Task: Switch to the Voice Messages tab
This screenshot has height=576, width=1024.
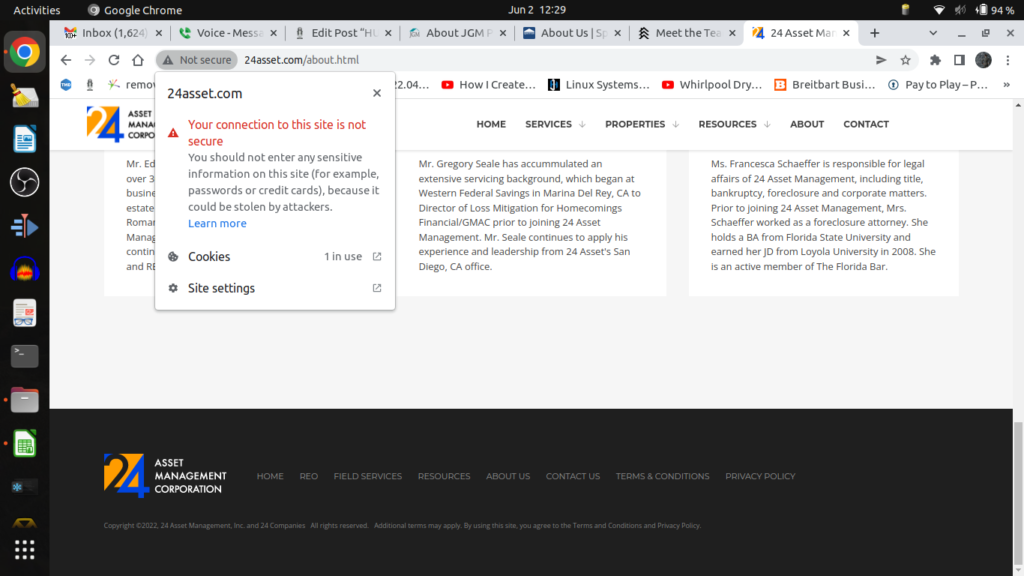Action: pos(229,33)
